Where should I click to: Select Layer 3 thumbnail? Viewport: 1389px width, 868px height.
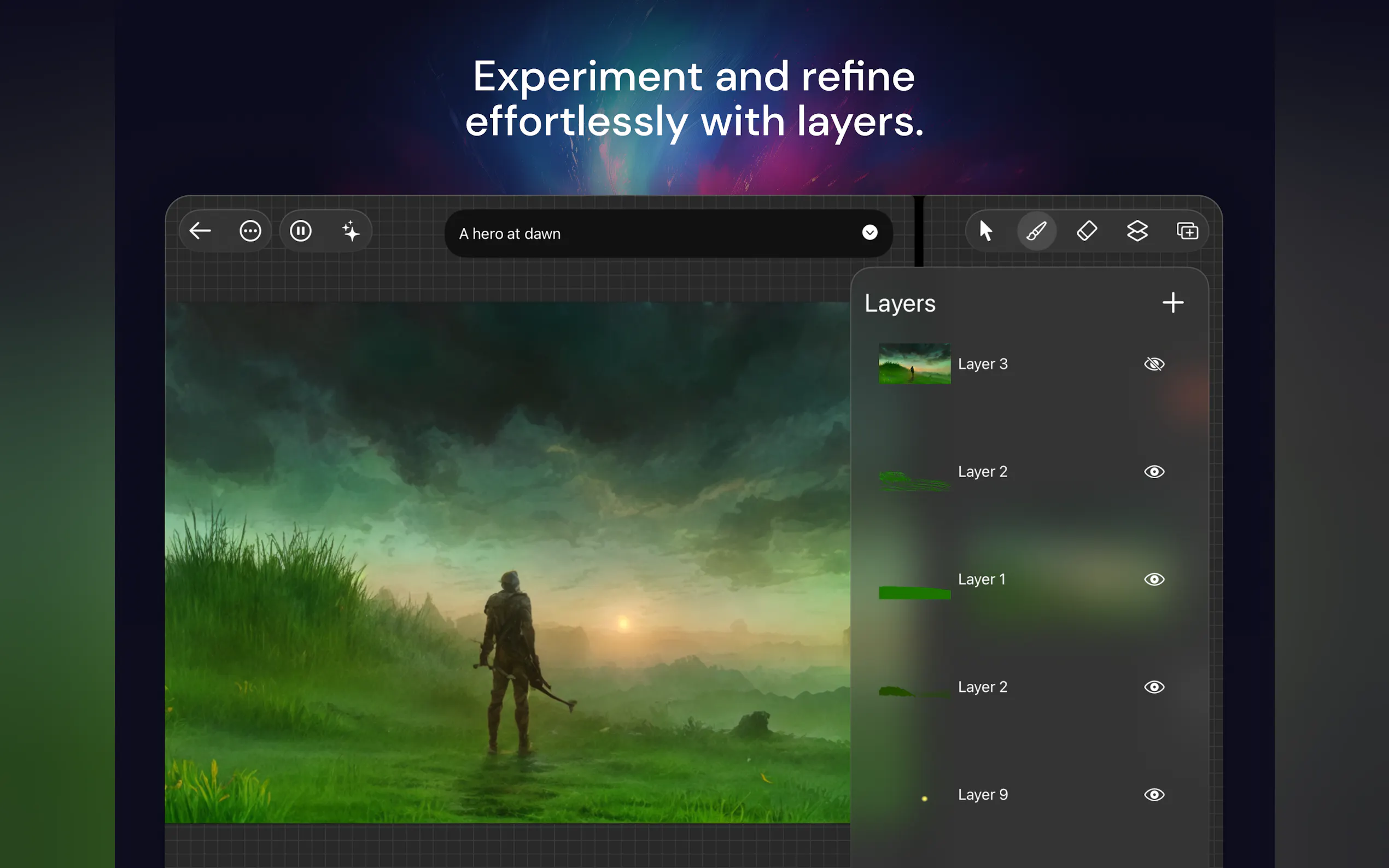[914, 364]
